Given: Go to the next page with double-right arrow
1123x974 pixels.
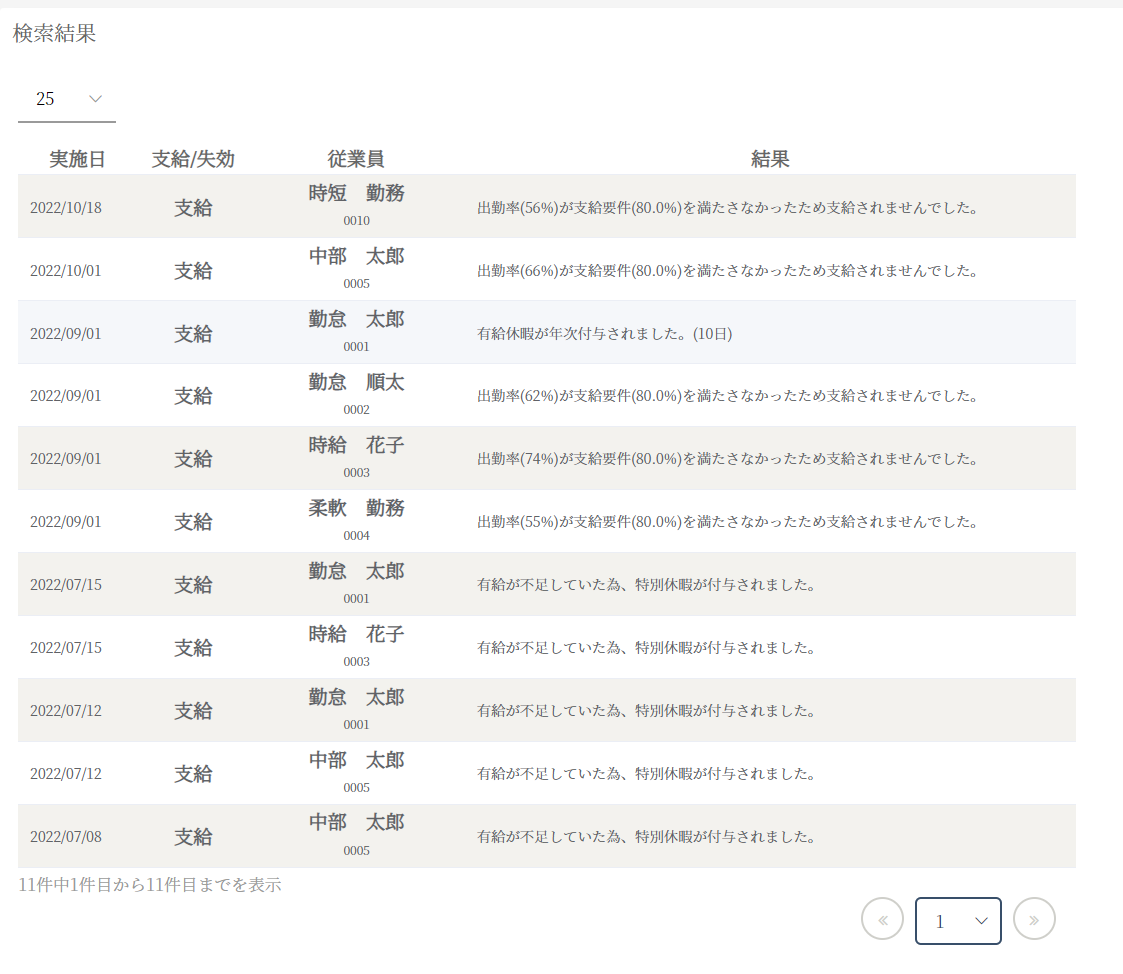Looking at the screenshot, I should pyautogui.click(x=1034, y=919).
